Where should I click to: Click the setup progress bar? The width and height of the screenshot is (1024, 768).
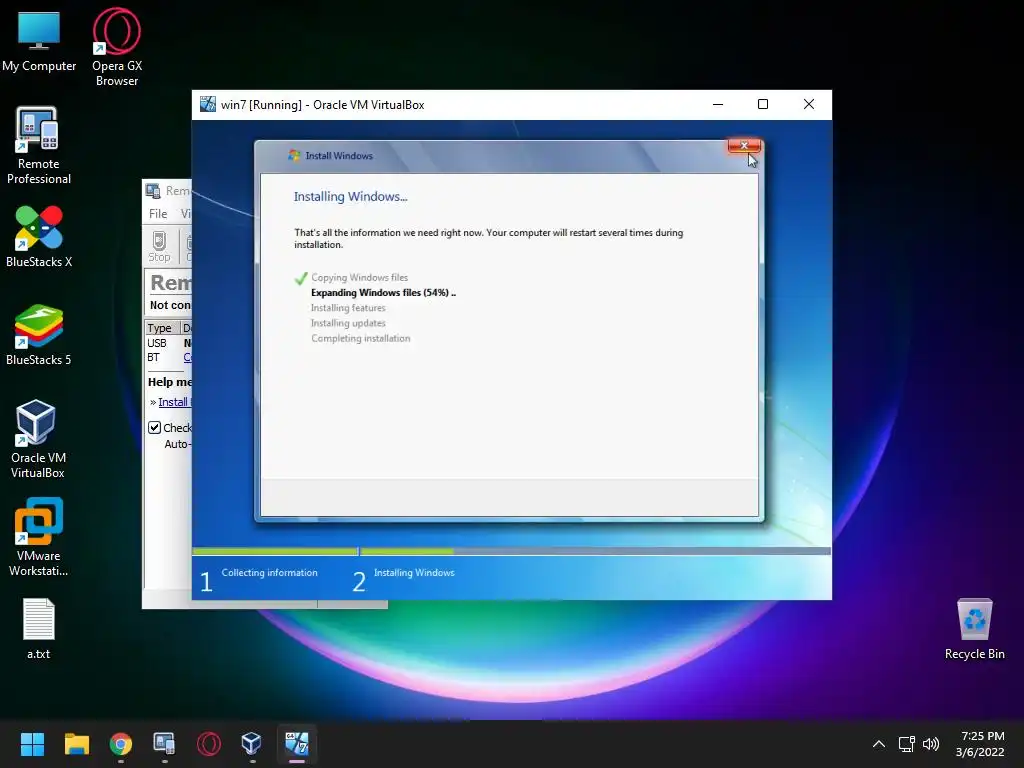(x=511, y=551)
